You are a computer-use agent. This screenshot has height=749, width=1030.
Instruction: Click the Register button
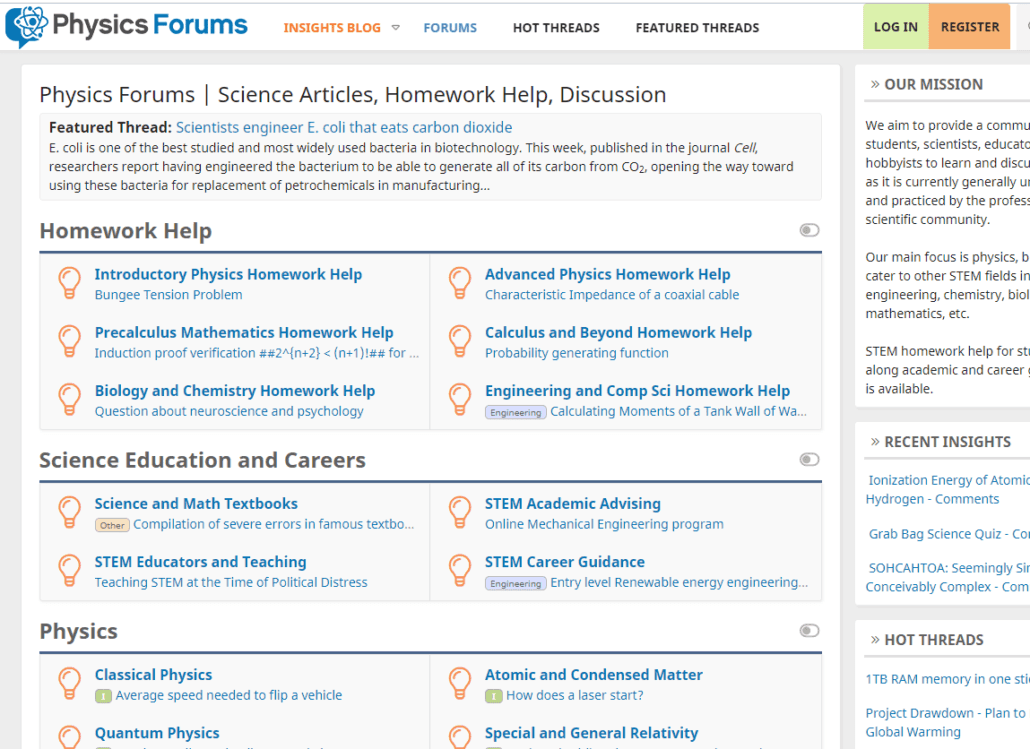click(x=969, y=27)
